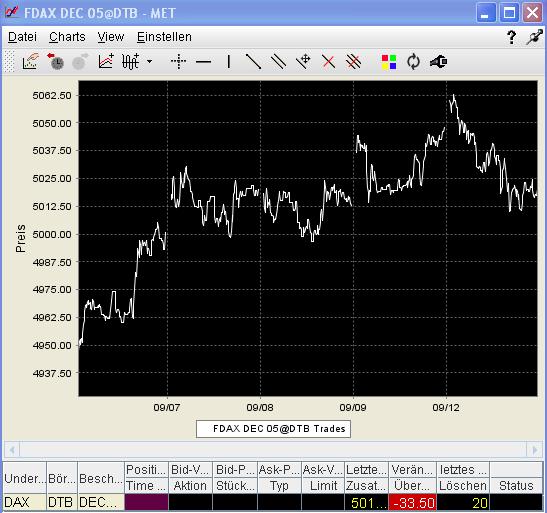This screenshot has height=513, width=547.
Task: Click the purple position cell
Action: coord(146,502)
